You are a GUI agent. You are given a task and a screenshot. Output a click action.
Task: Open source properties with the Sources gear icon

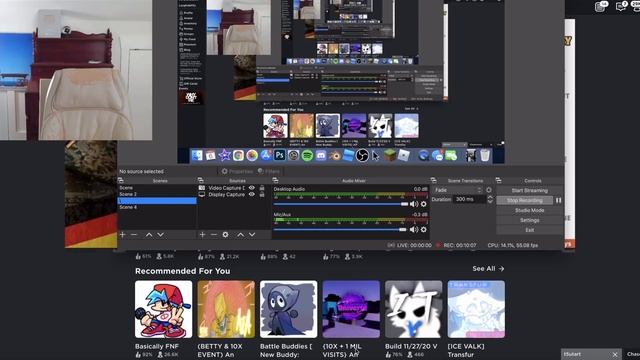[x=225, y=235]
